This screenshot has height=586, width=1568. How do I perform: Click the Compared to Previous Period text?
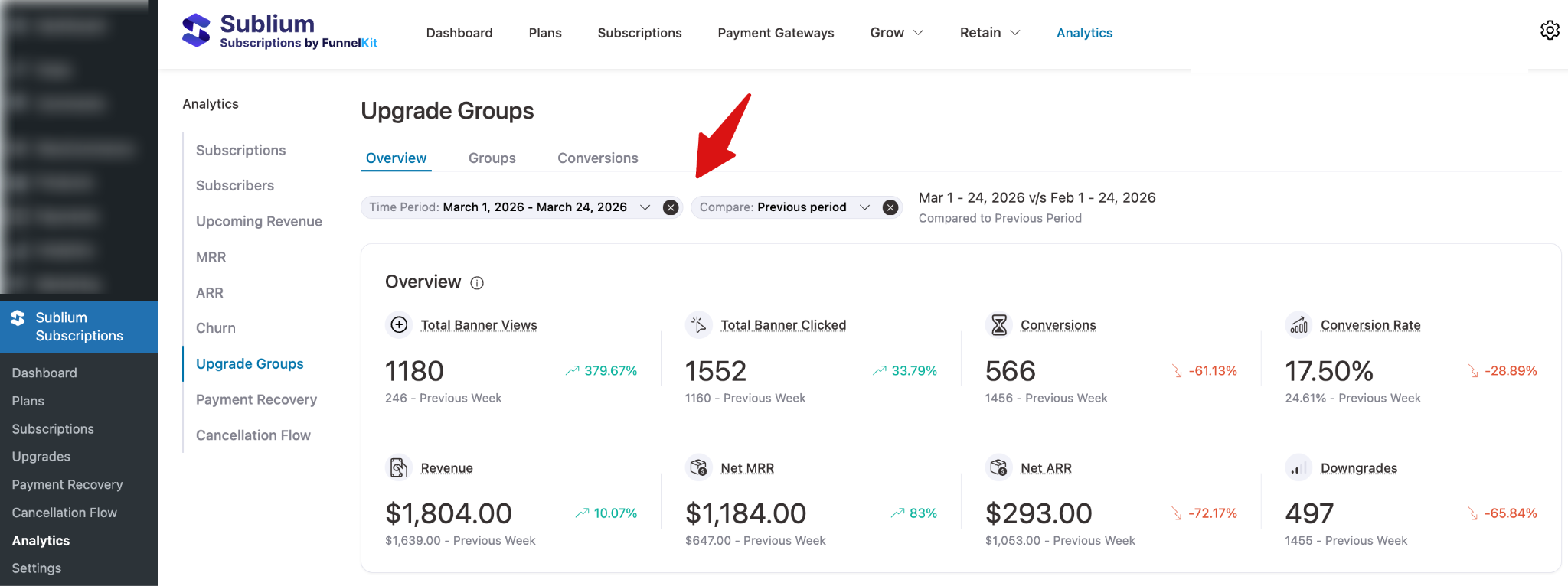click(x=1000, y=218)
